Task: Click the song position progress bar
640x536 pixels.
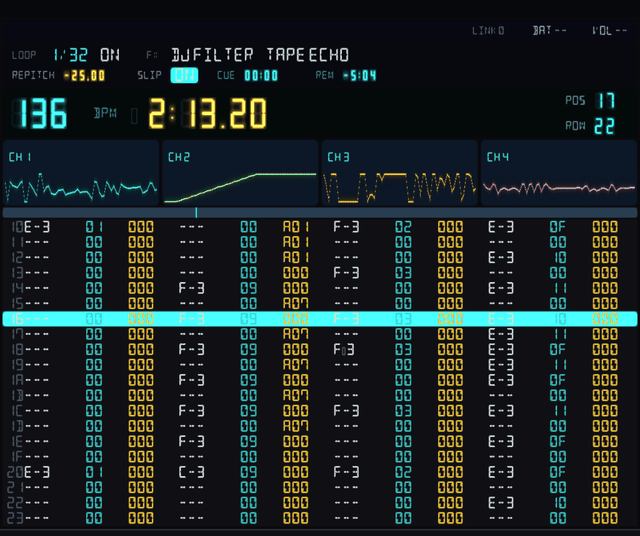Action: click(320, 212)
